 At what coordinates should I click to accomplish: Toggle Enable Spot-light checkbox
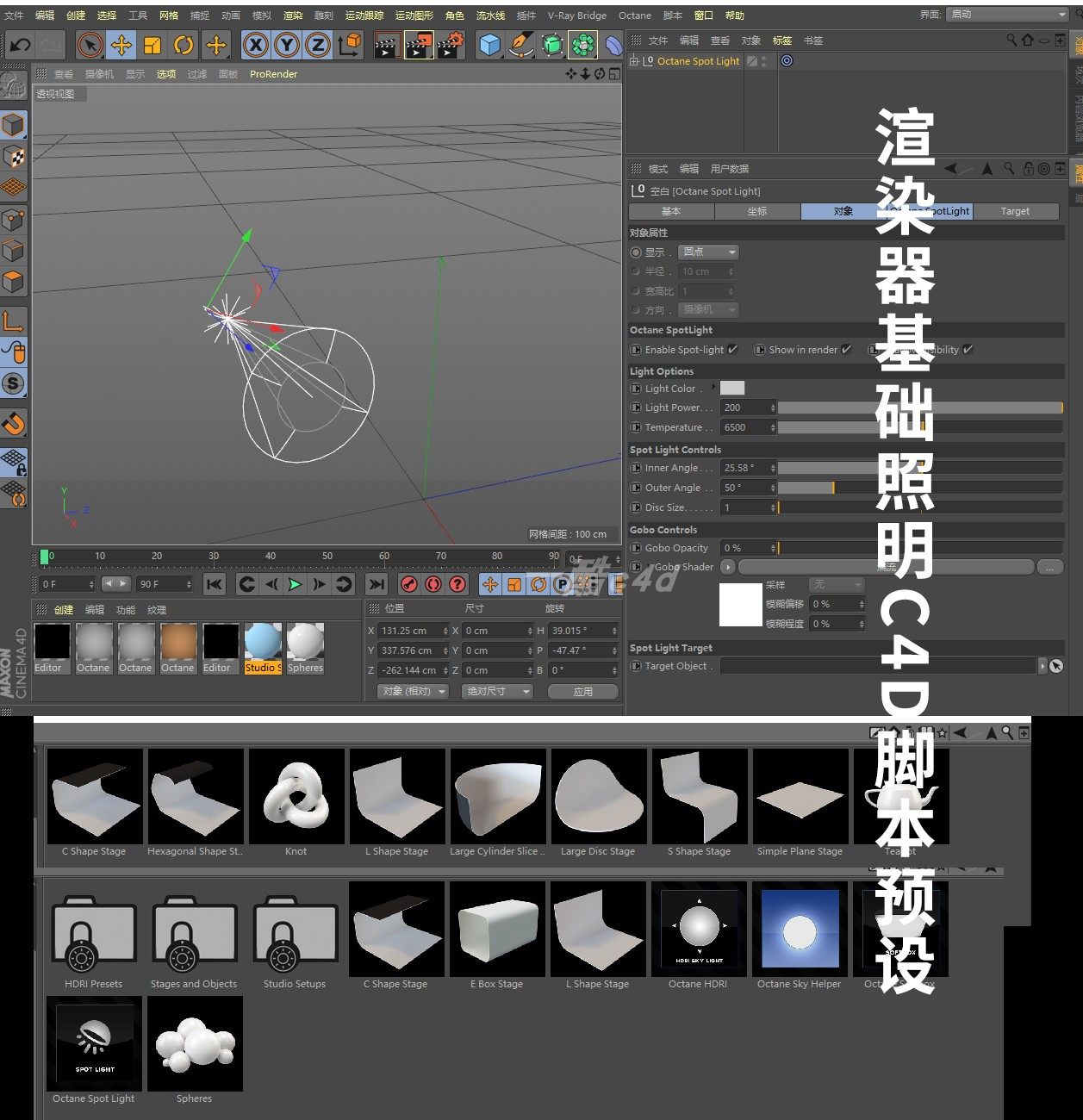point(732,349)
